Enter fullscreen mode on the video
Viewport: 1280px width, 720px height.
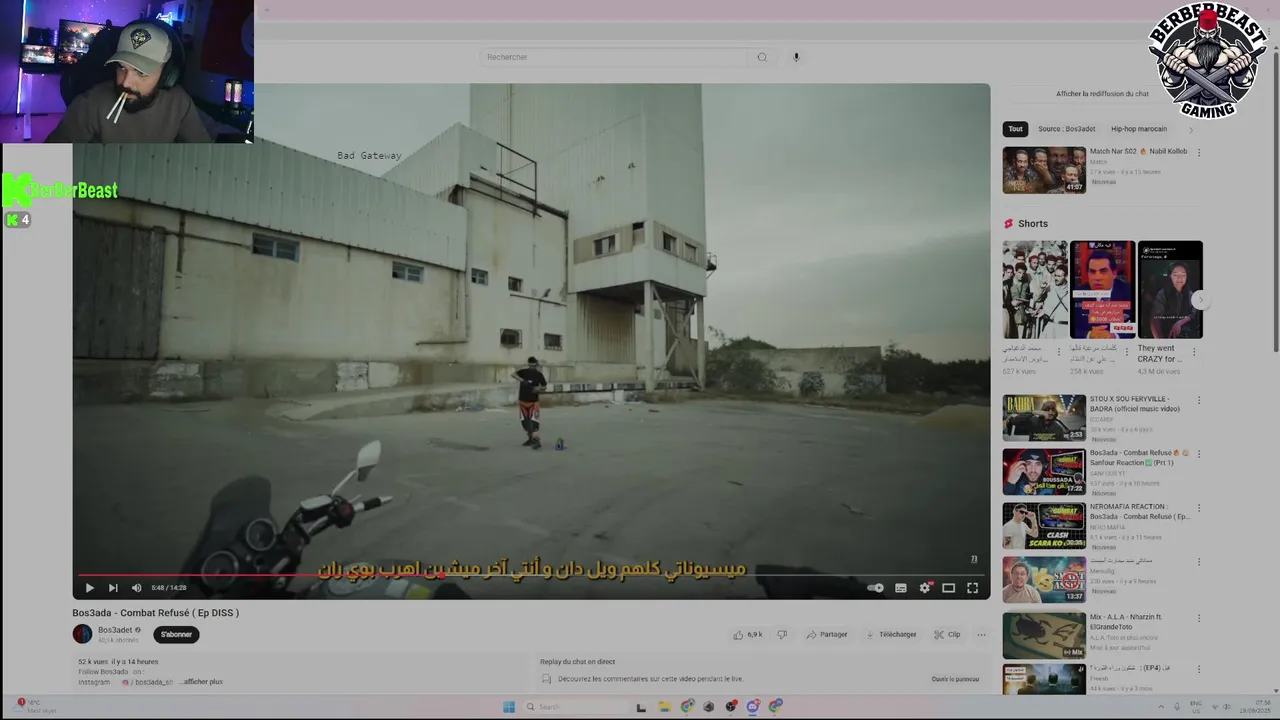click(972, 588)
